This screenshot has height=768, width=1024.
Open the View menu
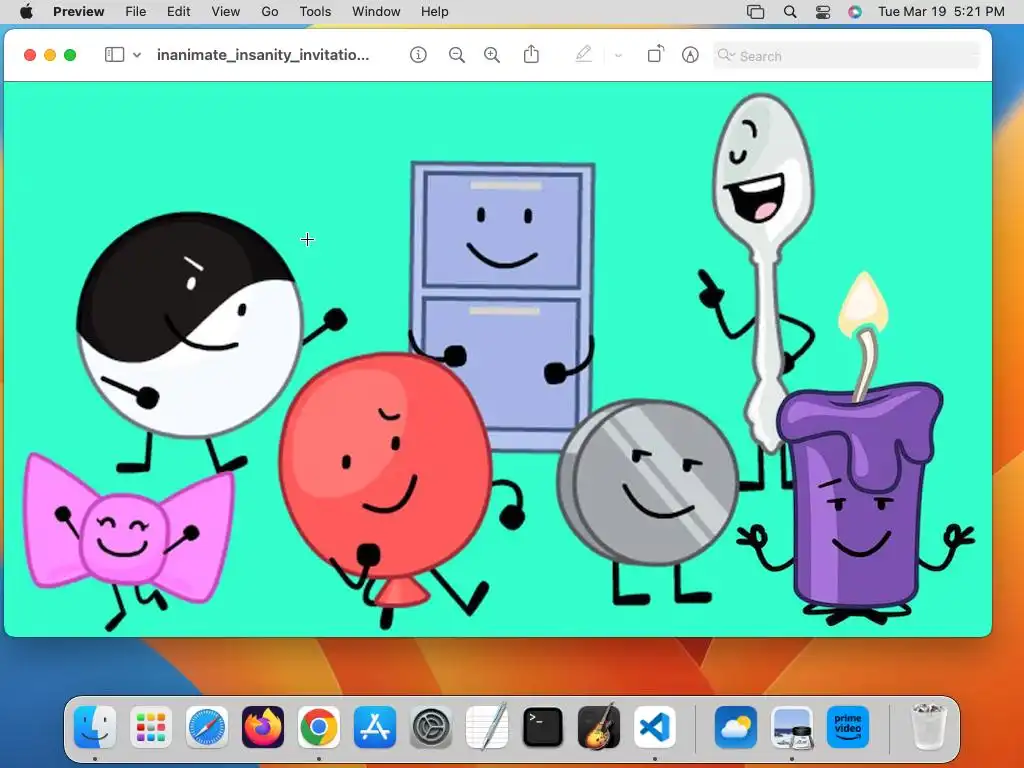(x=226, y=12)
